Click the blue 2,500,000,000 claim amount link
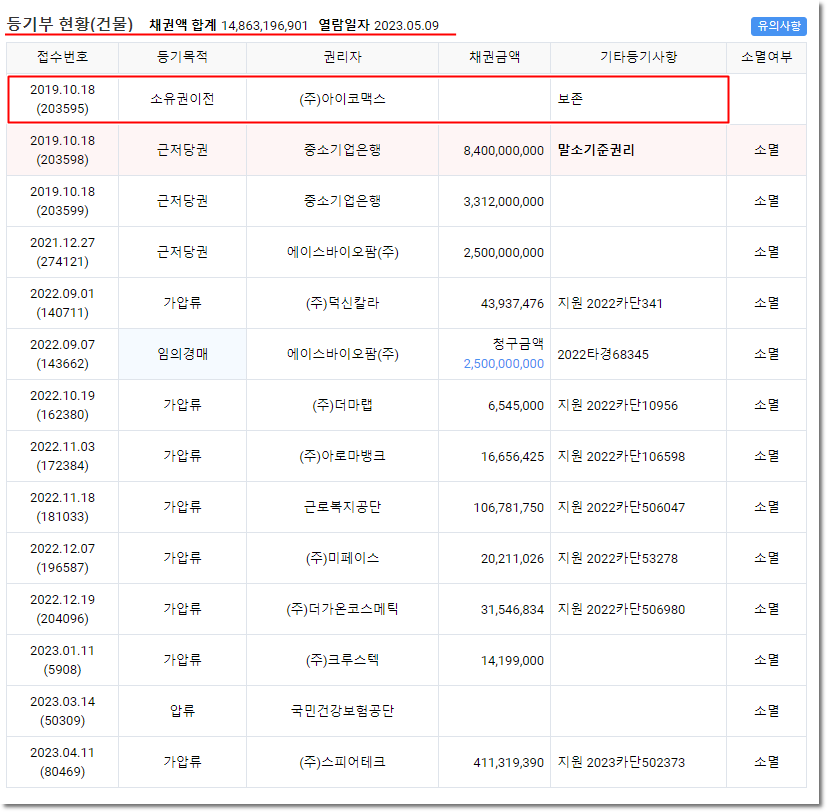The image size is (827, 812). pos(503,364)
